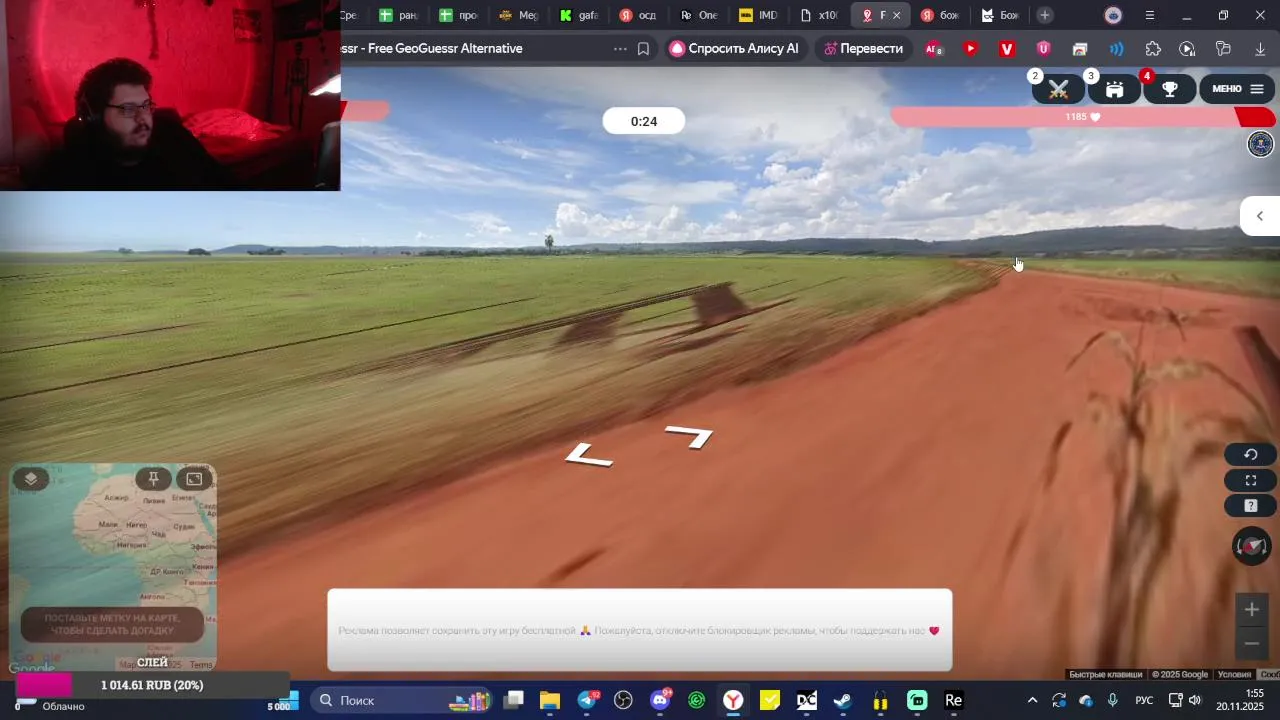
Task: Switch to the Мег browser tab
Action: point(518,15)
